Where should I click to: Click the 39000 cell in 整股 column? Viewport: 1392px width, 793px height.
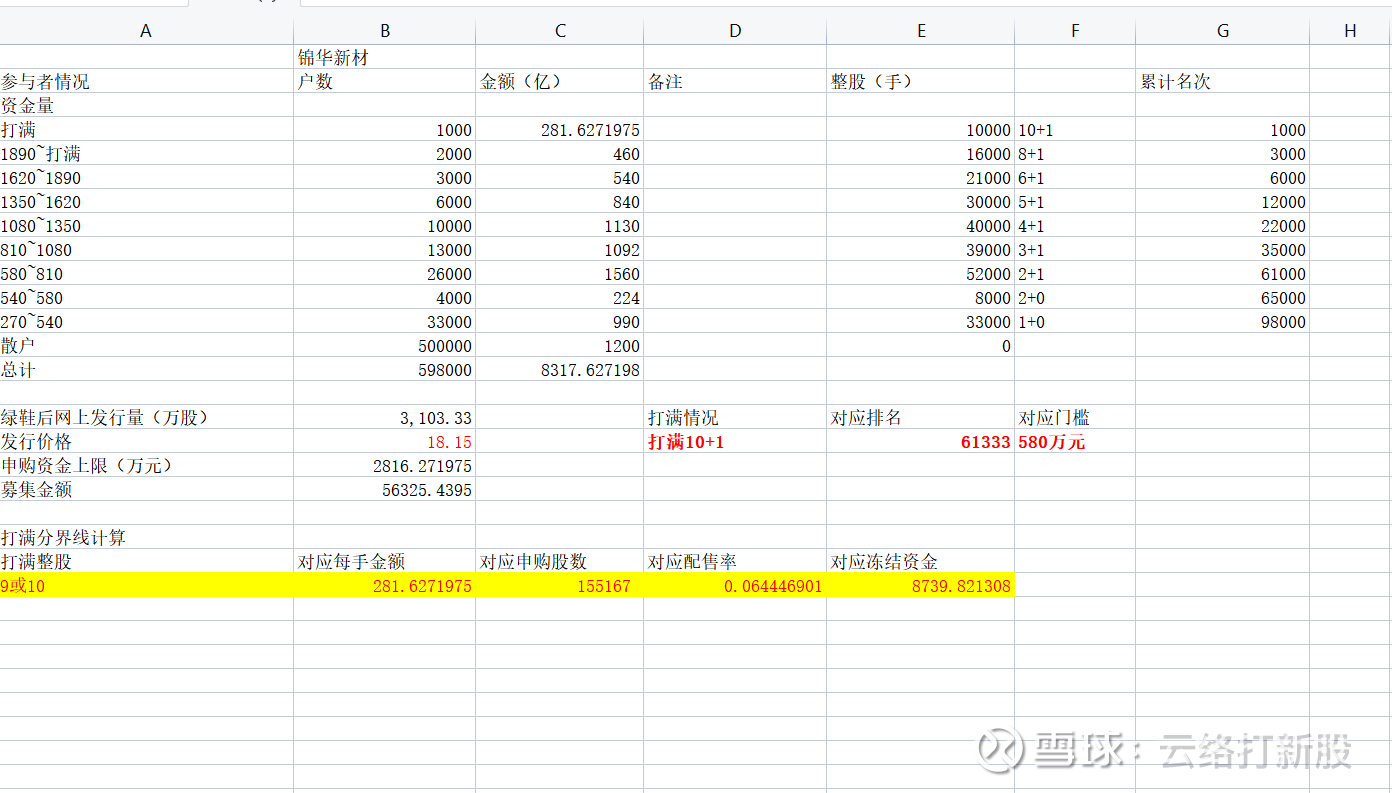pyautogui.click(x=920, y=249)
